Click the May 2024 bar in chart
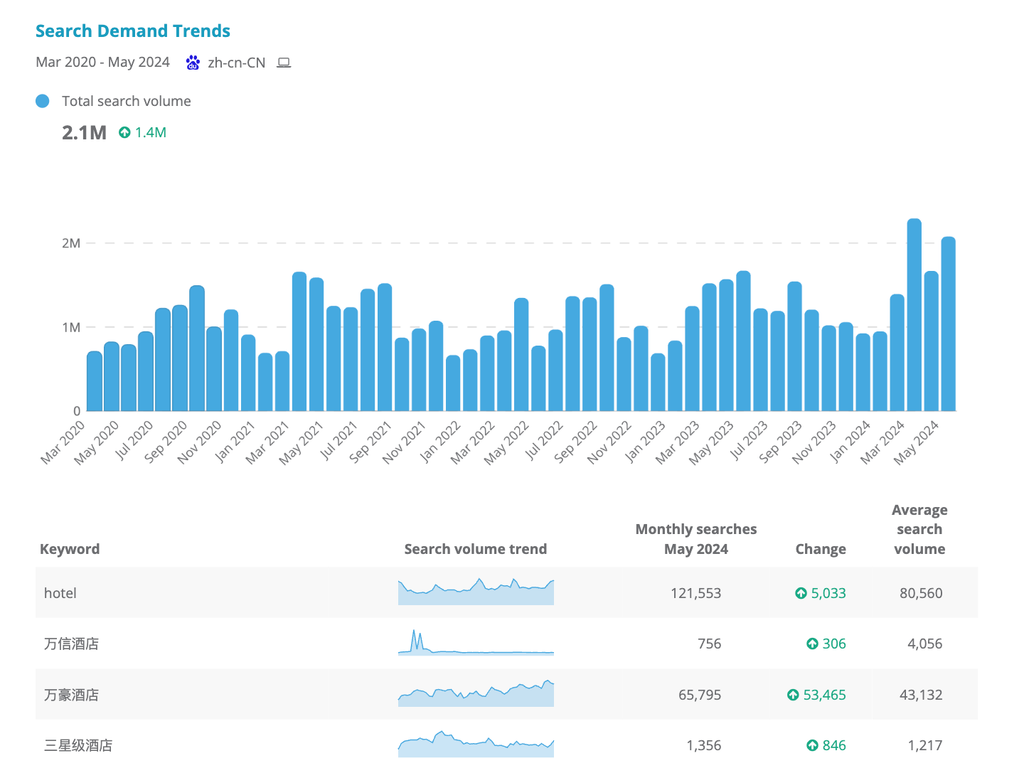Image resolution: width=1024 pixels, height=768 pixels. pyautogui.click(x=948, y=324)
